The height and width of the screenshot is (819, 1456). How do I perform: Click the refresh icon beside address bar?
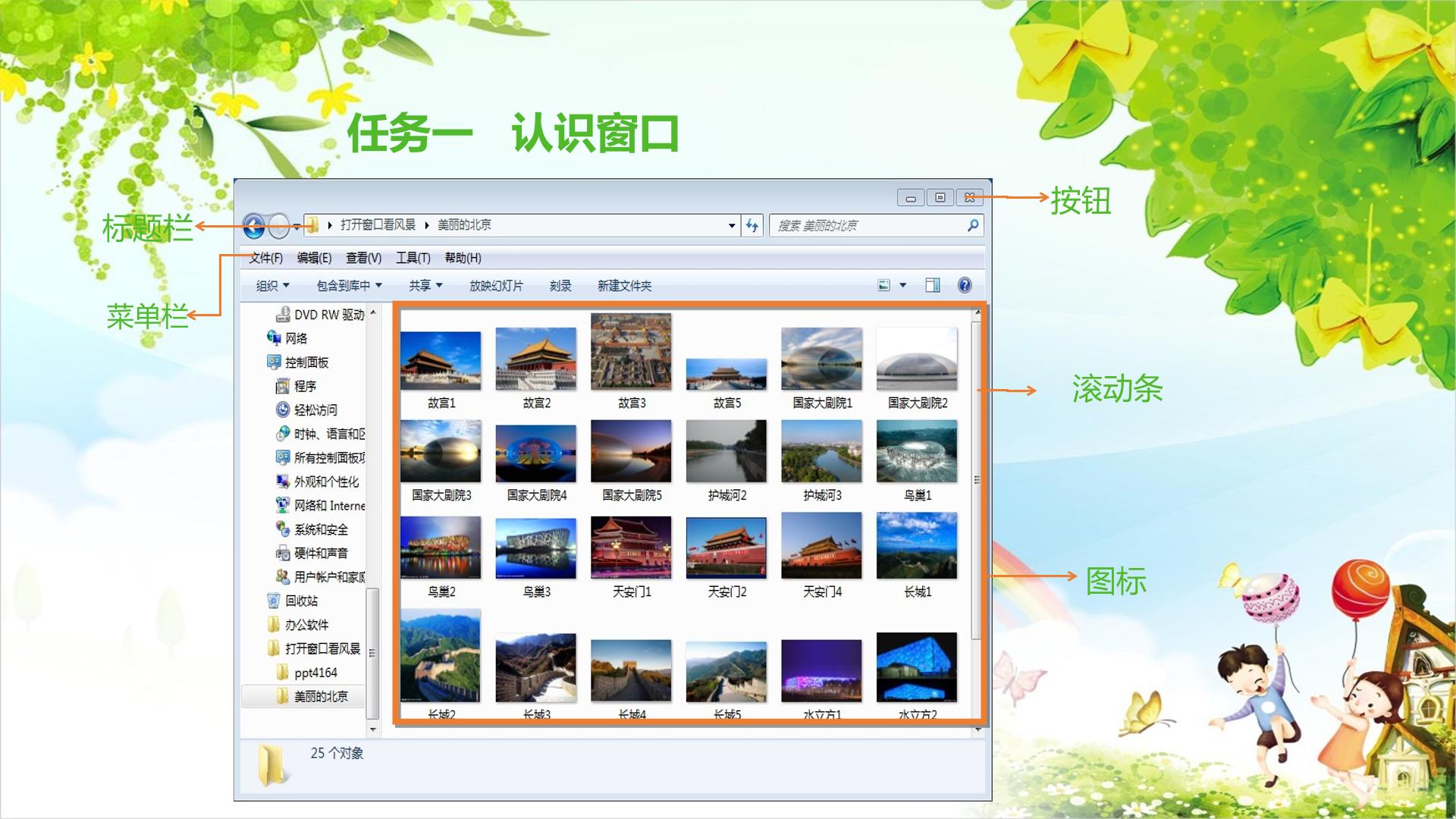[x=752, y=225]
